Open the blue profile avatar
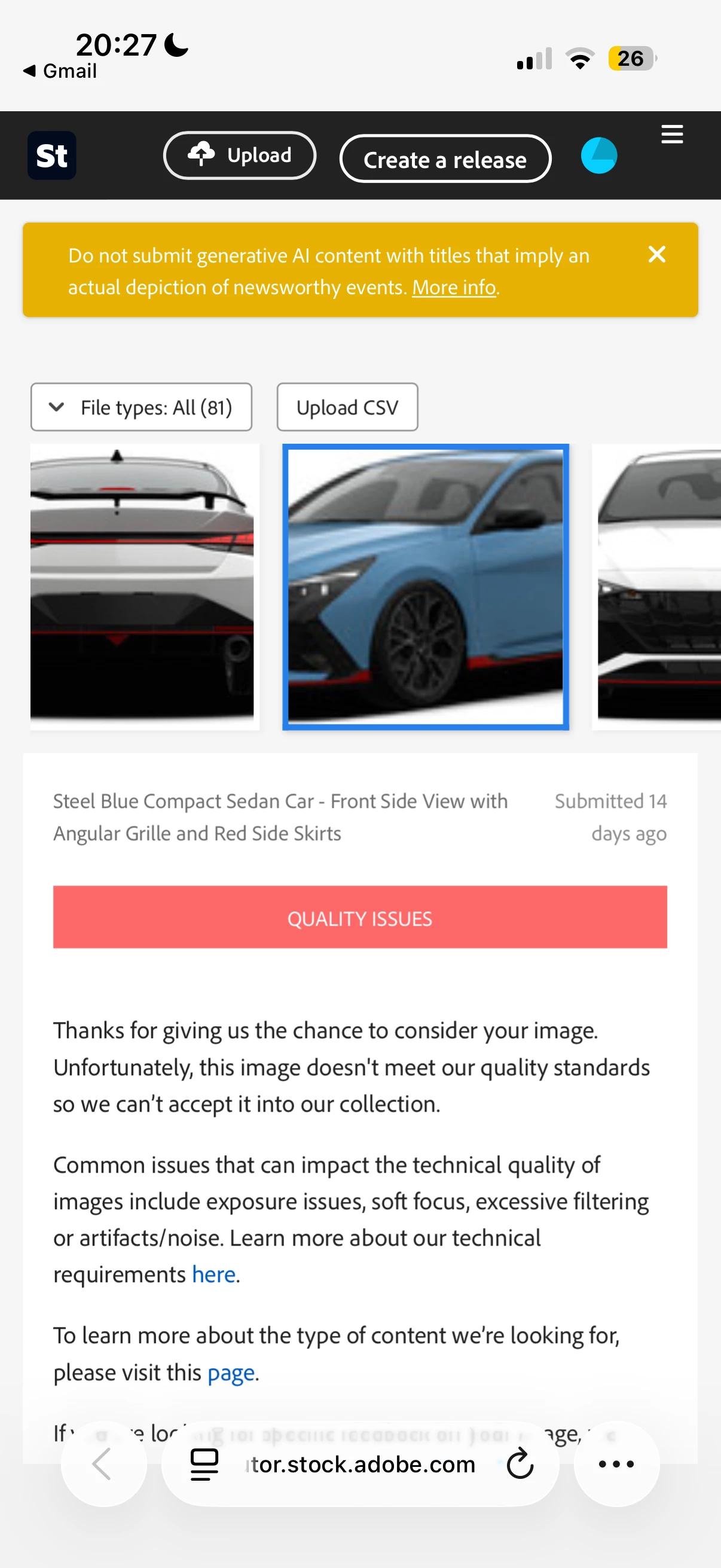This screenshot has height=1568, width=721. tap(598, 155)
